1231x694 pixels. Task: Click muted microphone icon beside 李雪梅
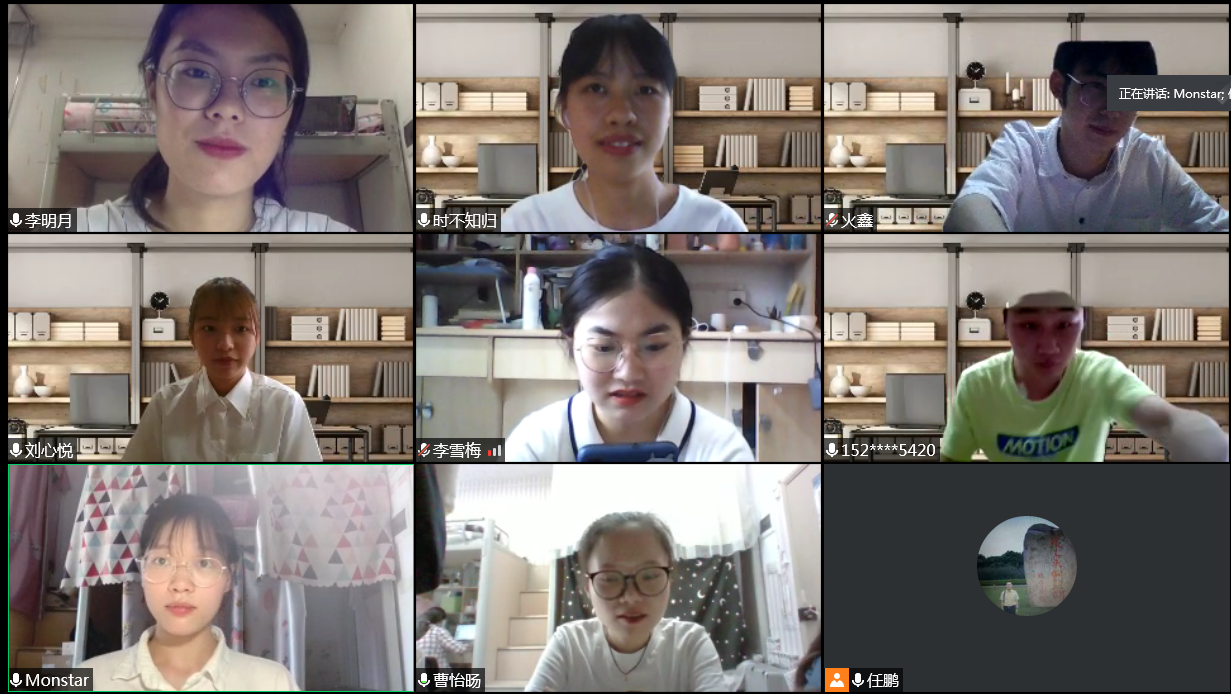(424, 451)
